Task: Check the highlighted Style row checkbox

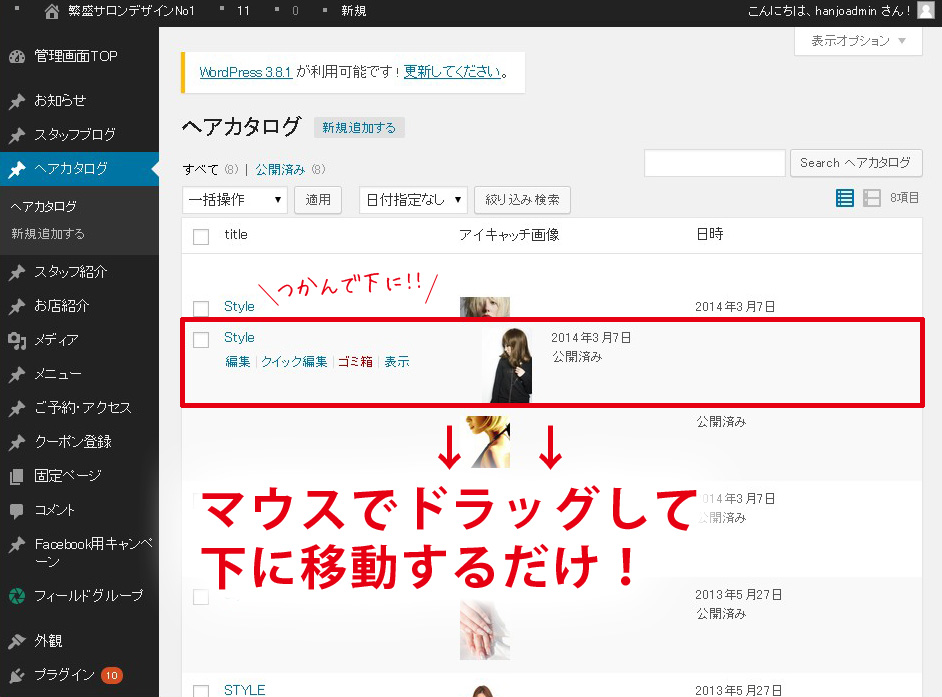Action: (x=201, y=340)
